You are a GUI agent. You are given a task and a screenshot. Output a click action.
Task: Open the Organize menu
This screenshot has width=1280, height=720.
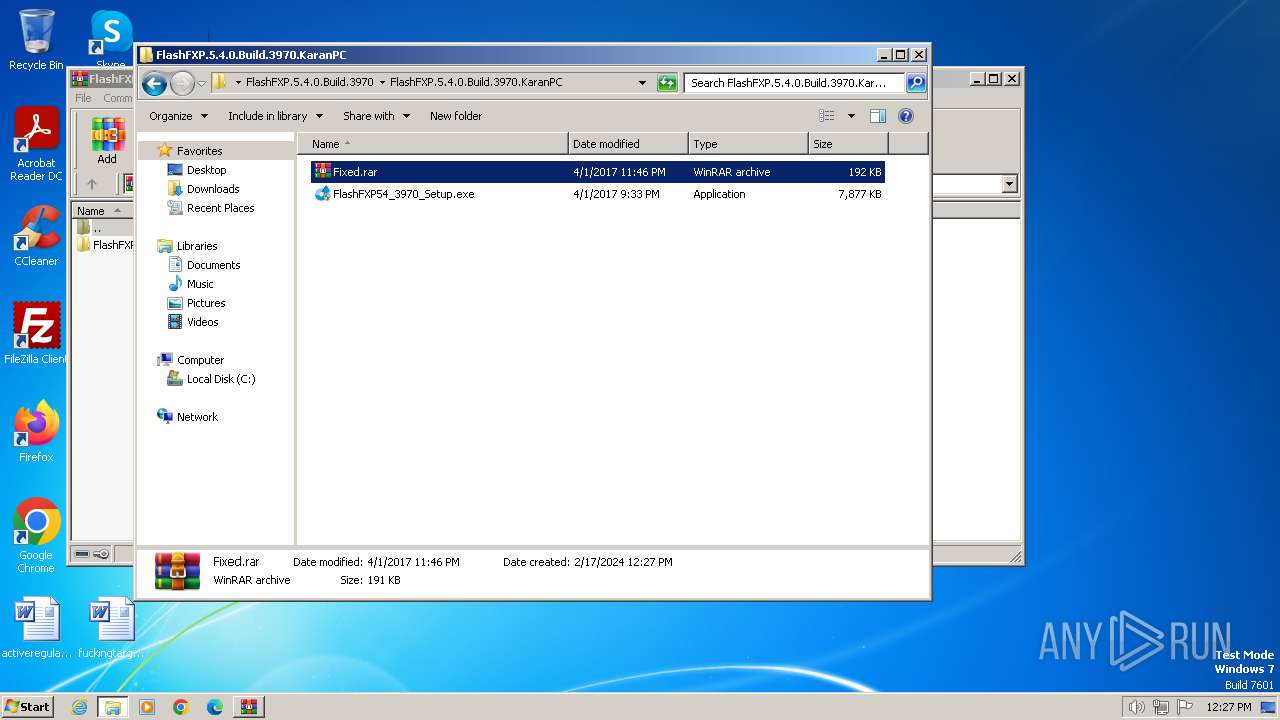(178, 116)
